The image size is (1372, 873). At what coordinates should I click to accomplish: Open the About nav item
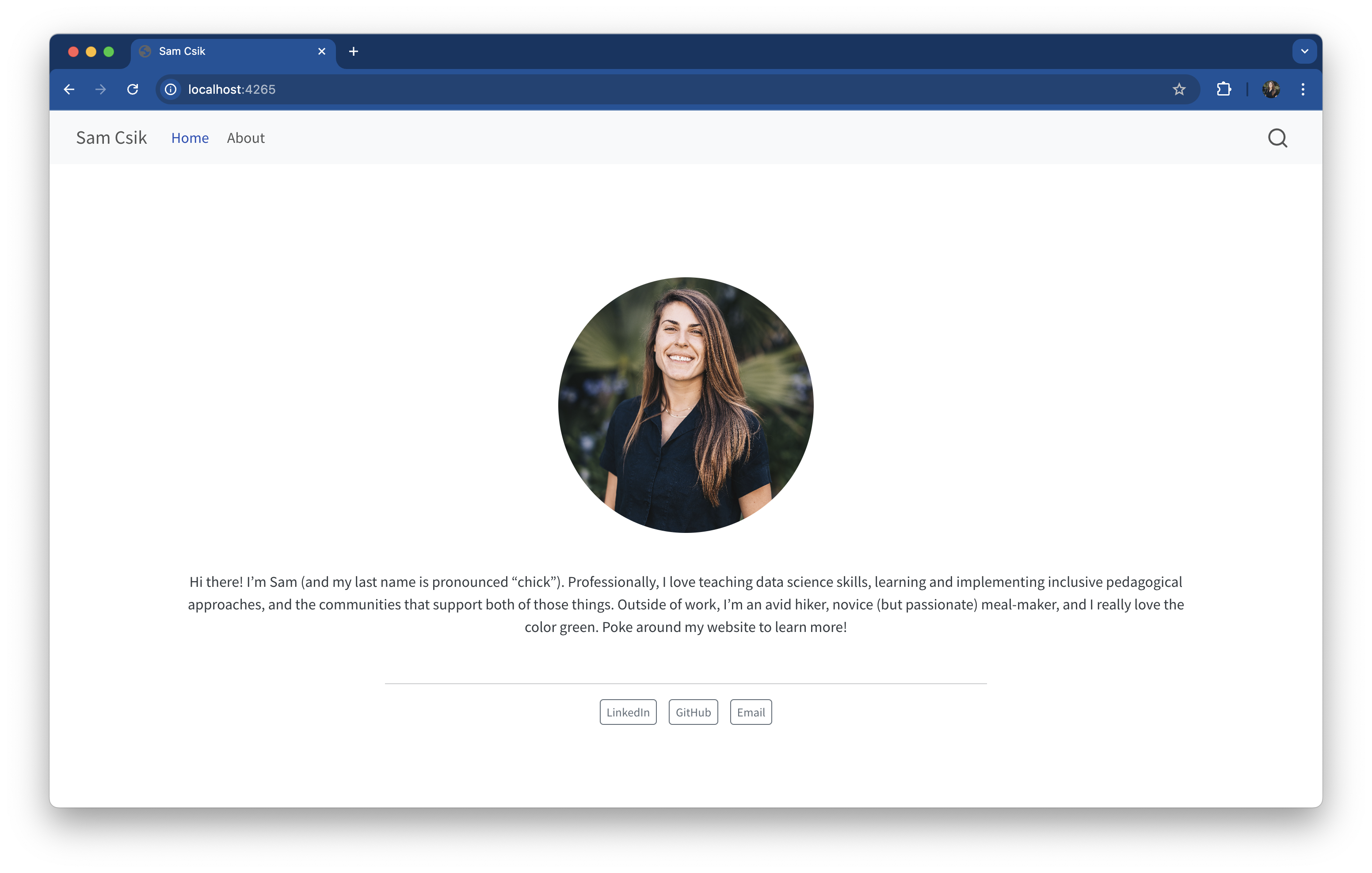[x=246, y=138]
